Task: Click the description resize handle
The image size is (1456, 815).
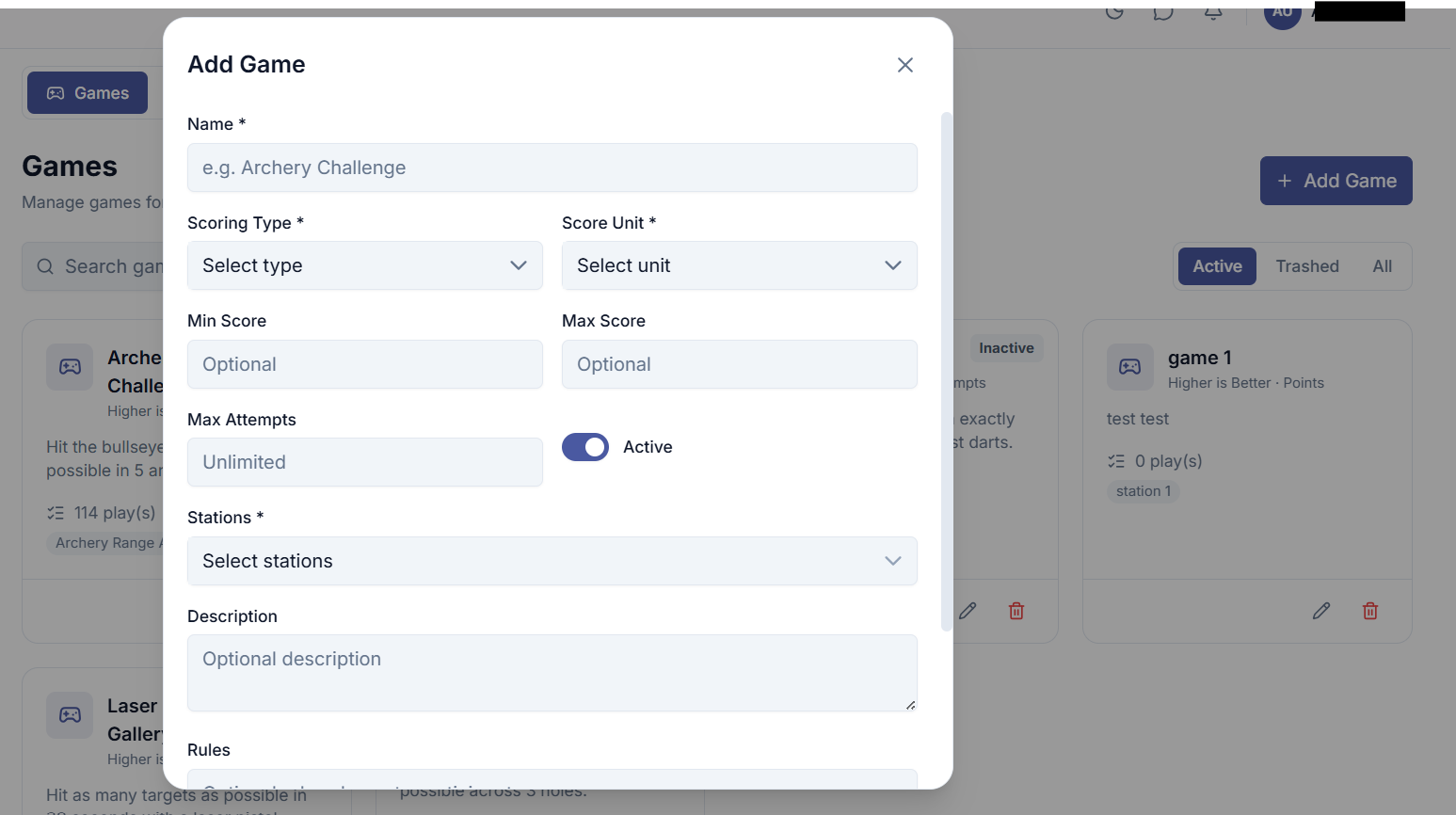Action: tap(910, 704)
